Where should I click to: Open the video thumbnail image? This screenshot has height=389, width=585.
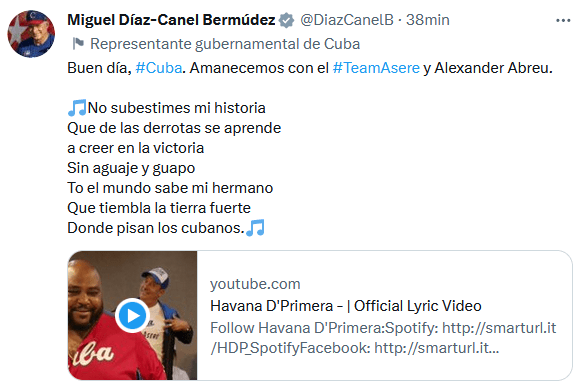tap(132, 316)
